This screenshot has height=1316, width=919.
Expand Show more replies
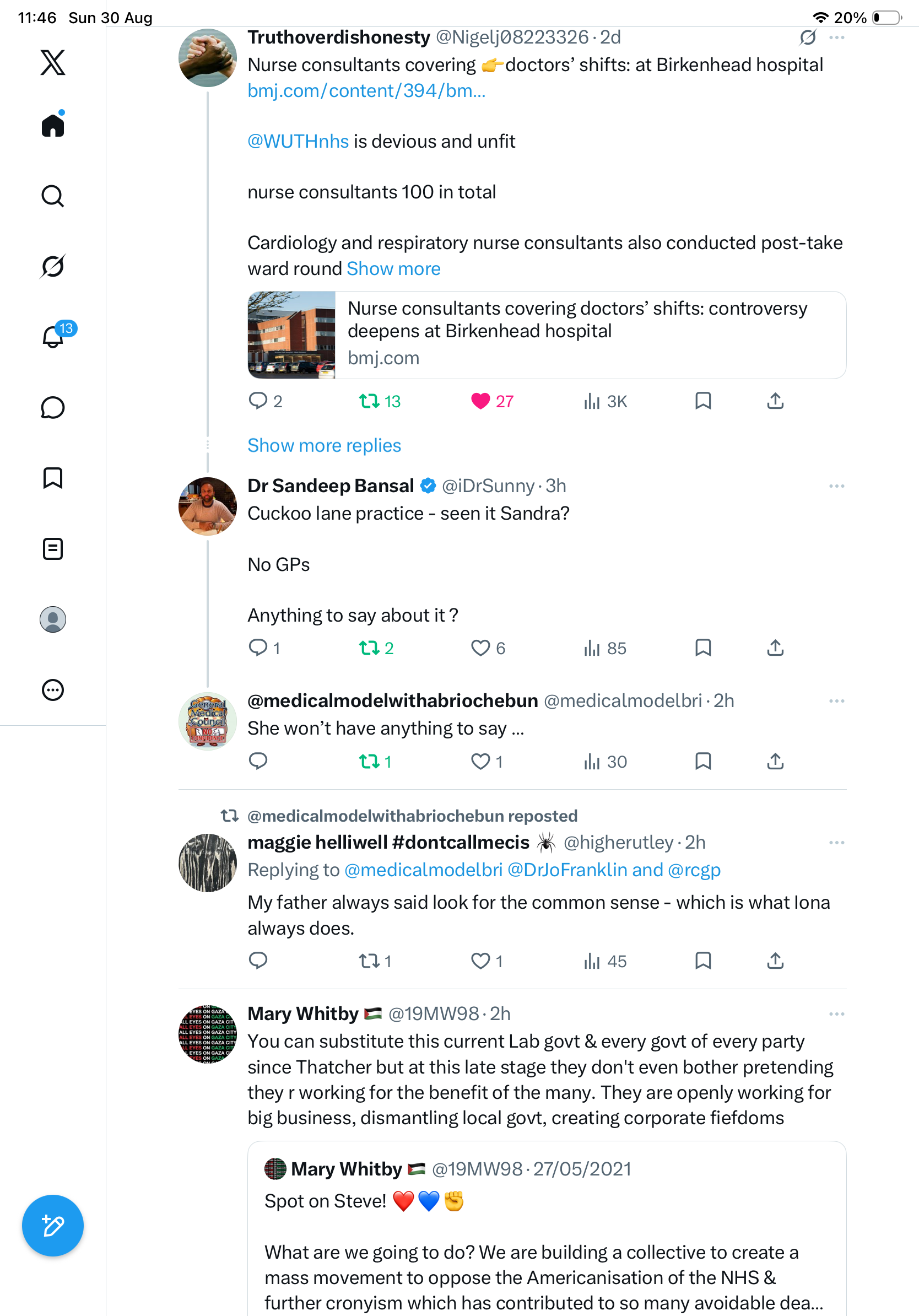(x=325, y=445)
